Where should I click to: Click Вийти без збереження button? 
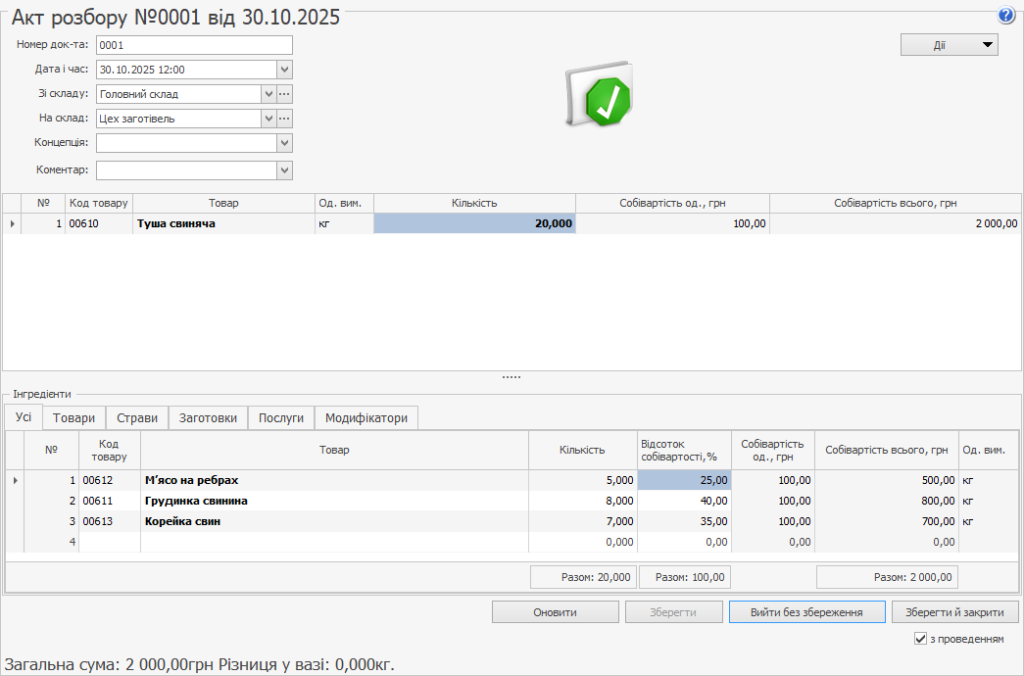coord(807,612)
